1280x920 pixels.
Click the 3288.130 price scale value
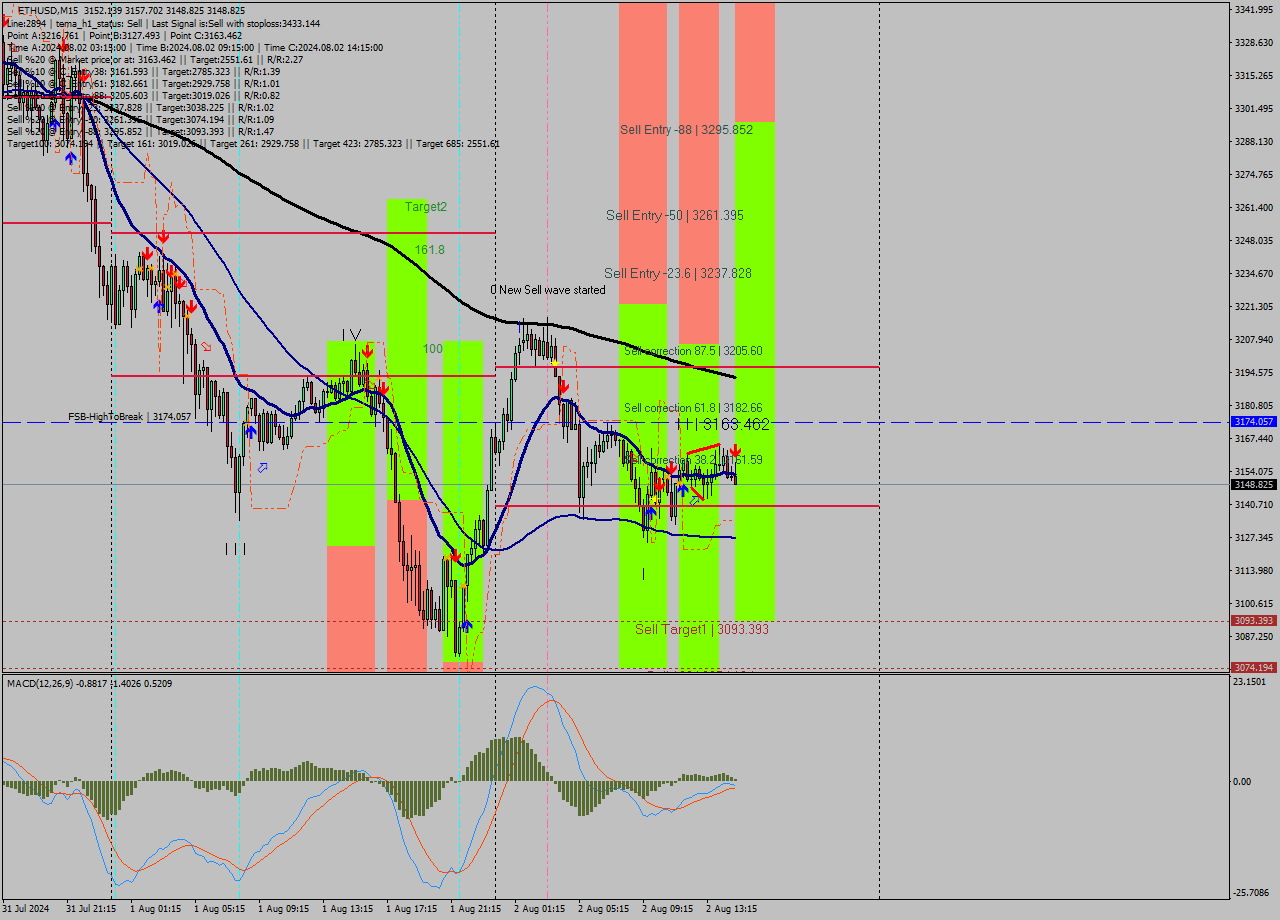(1253, 141)
